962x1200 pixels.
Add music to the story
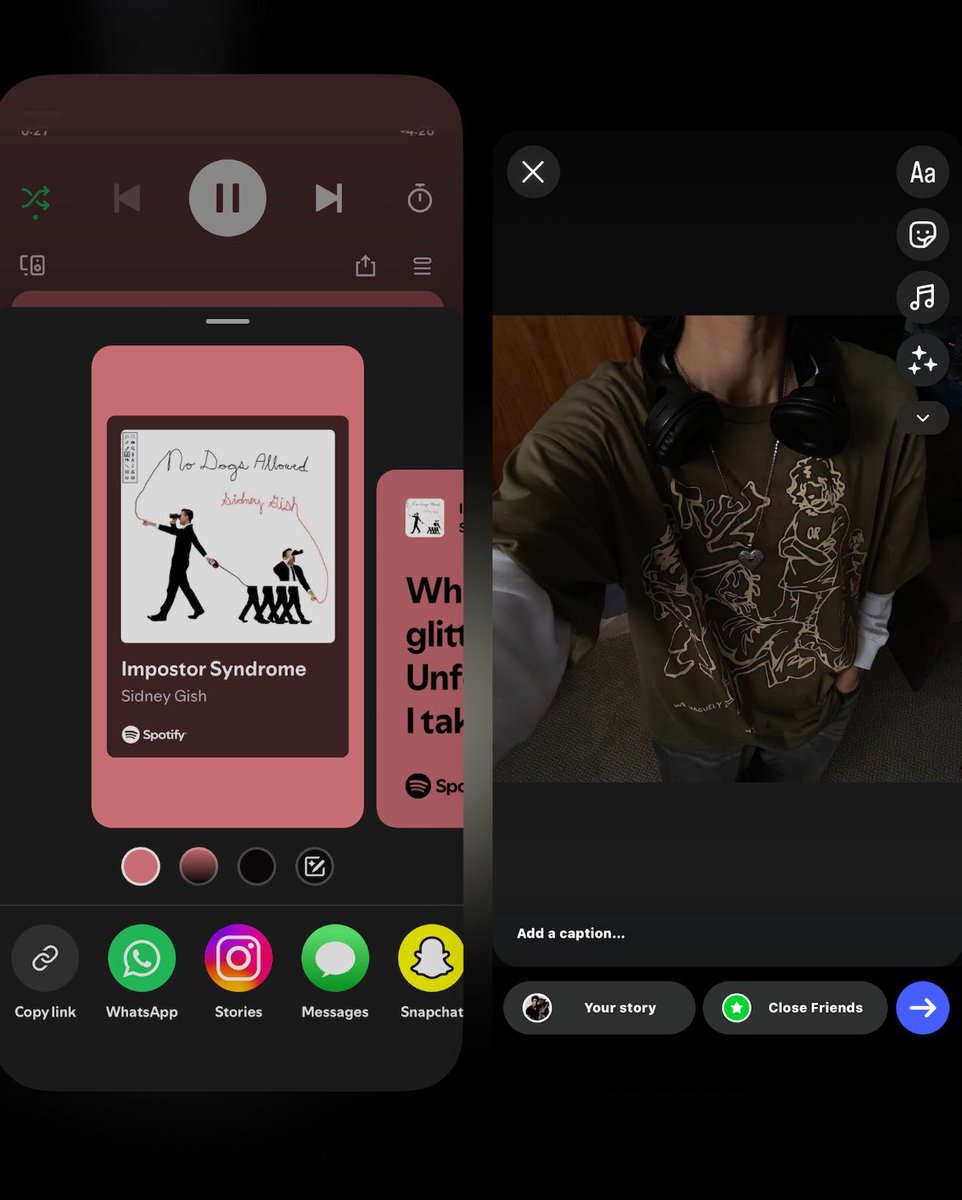pyautogui.click(x=922, y=297)
